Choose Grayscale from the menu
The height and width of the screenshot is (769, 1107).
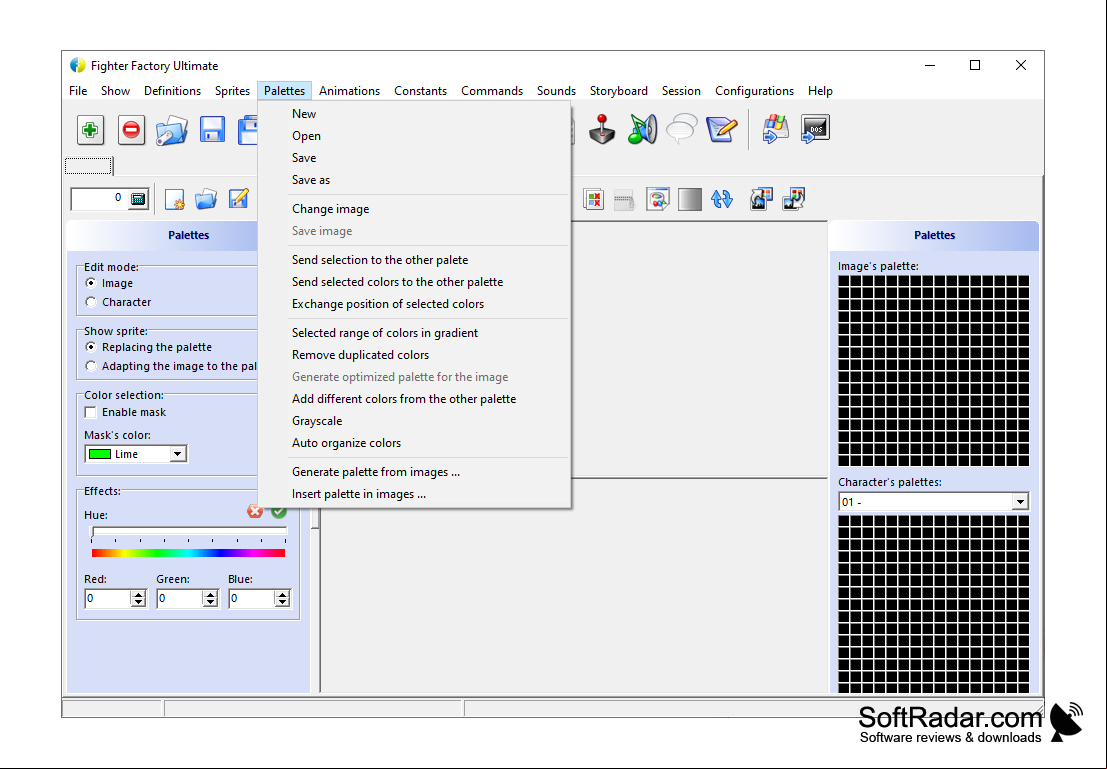pyautogui.click(x=414, y=421)
